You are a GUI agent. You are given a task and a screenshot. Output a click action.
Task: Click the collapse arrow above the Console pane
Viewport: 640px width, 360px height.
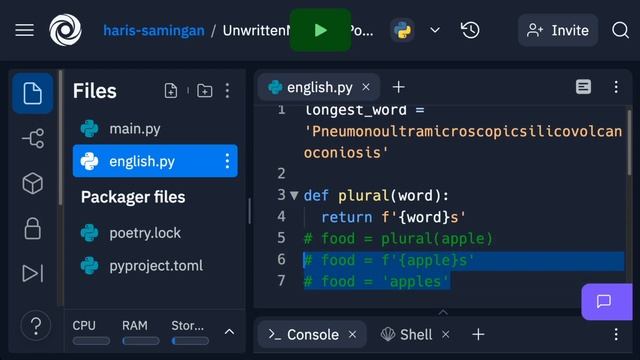[443, 312]
